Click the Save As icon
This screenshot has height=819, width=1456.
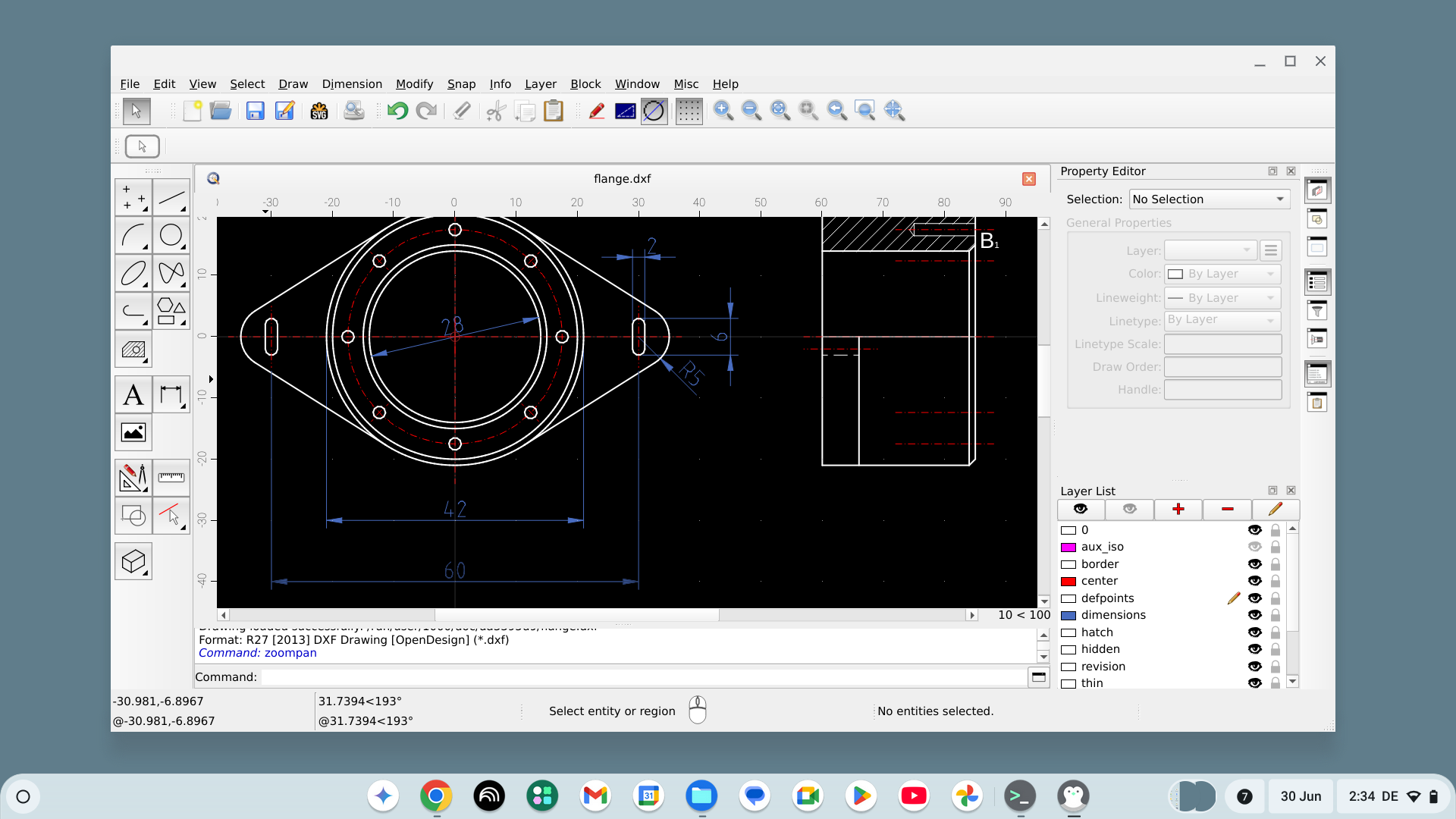[x=284, y=111]
